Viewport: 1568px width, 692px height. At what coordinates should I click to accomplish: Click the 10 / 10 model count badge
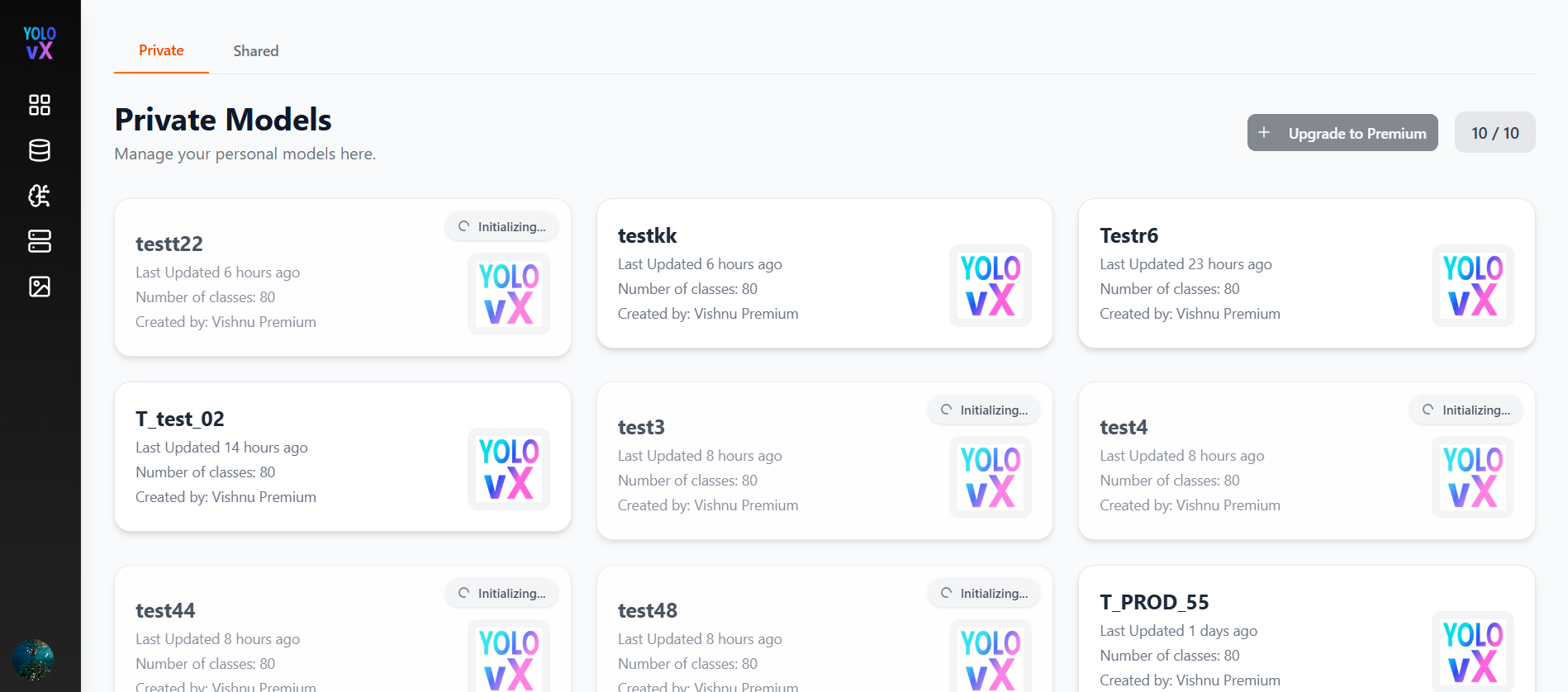coord(1495,132)
